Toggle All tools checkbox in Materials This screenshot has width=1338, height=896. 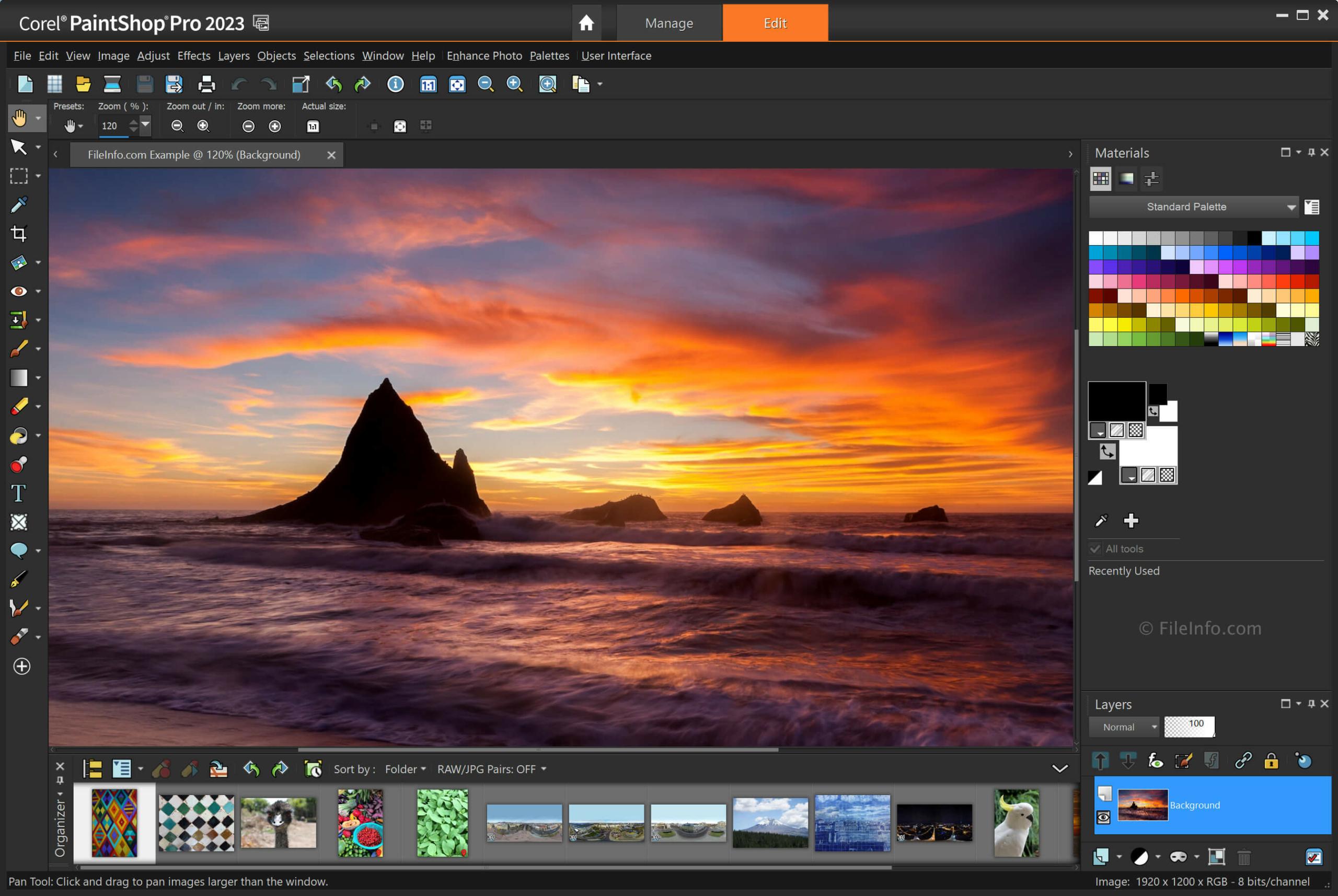pyautogui.click(x=1094, y=548)
